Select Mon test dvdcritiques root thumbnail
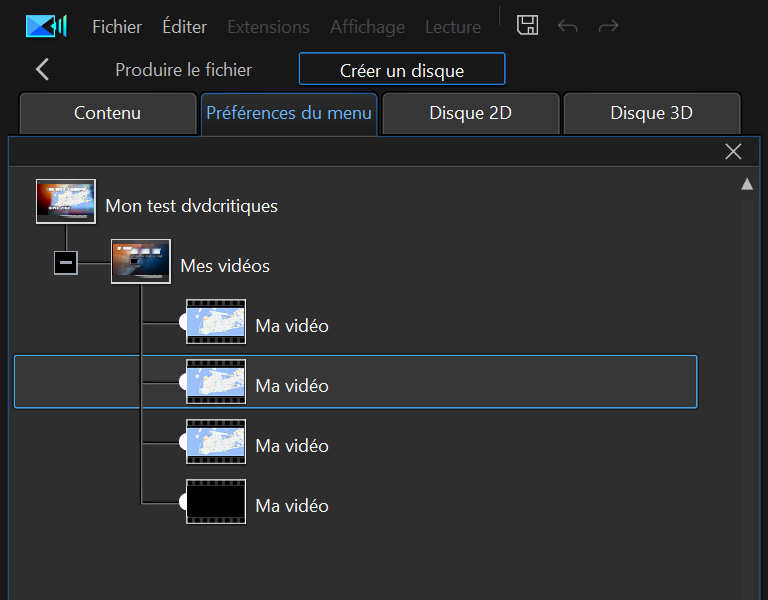This screenshot has width=768, height=600. (x=66, y=201)
